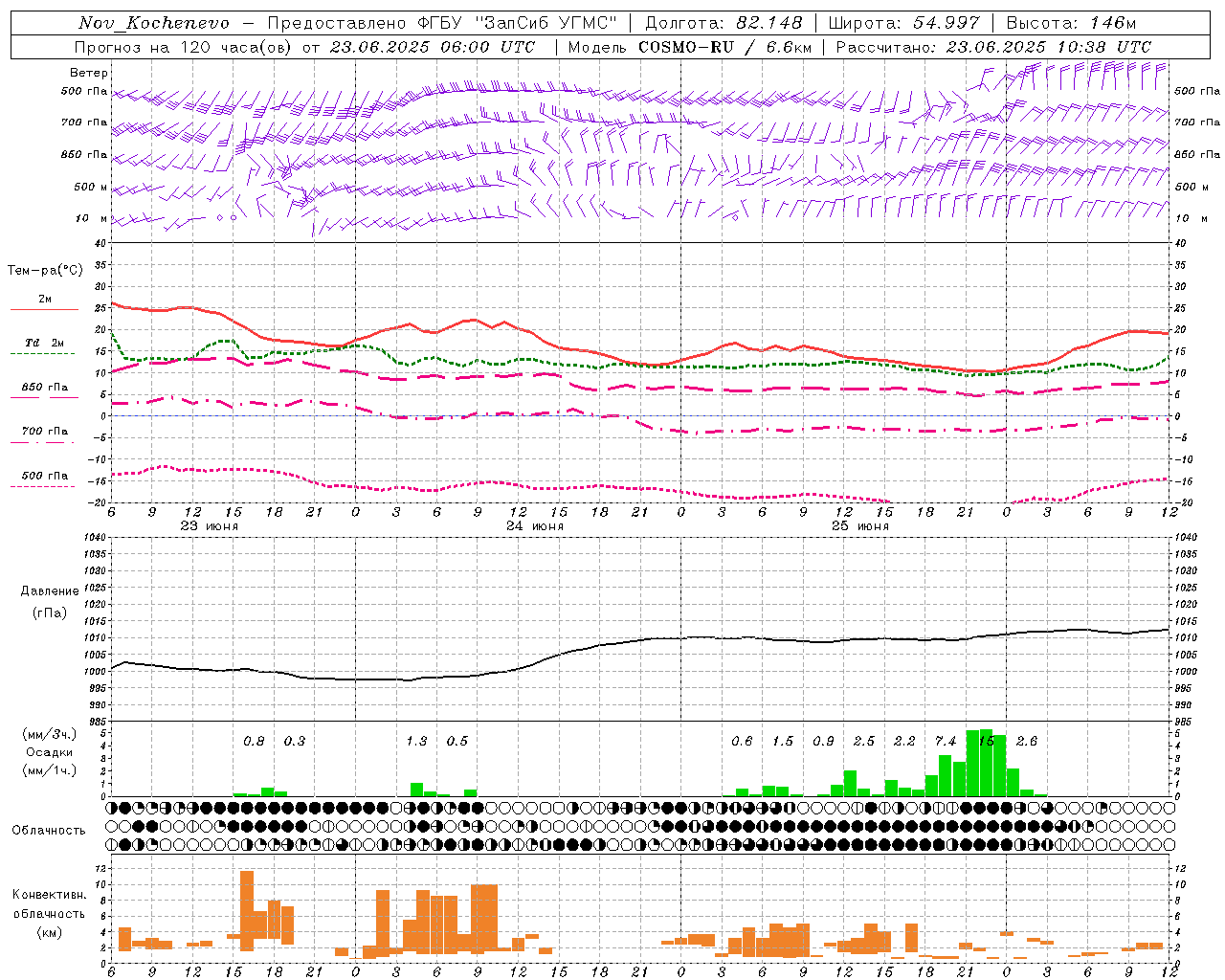The width and height of the screenshot is (1225, 980).
Task: Click precipitation value 2.2
Action: 904,742
